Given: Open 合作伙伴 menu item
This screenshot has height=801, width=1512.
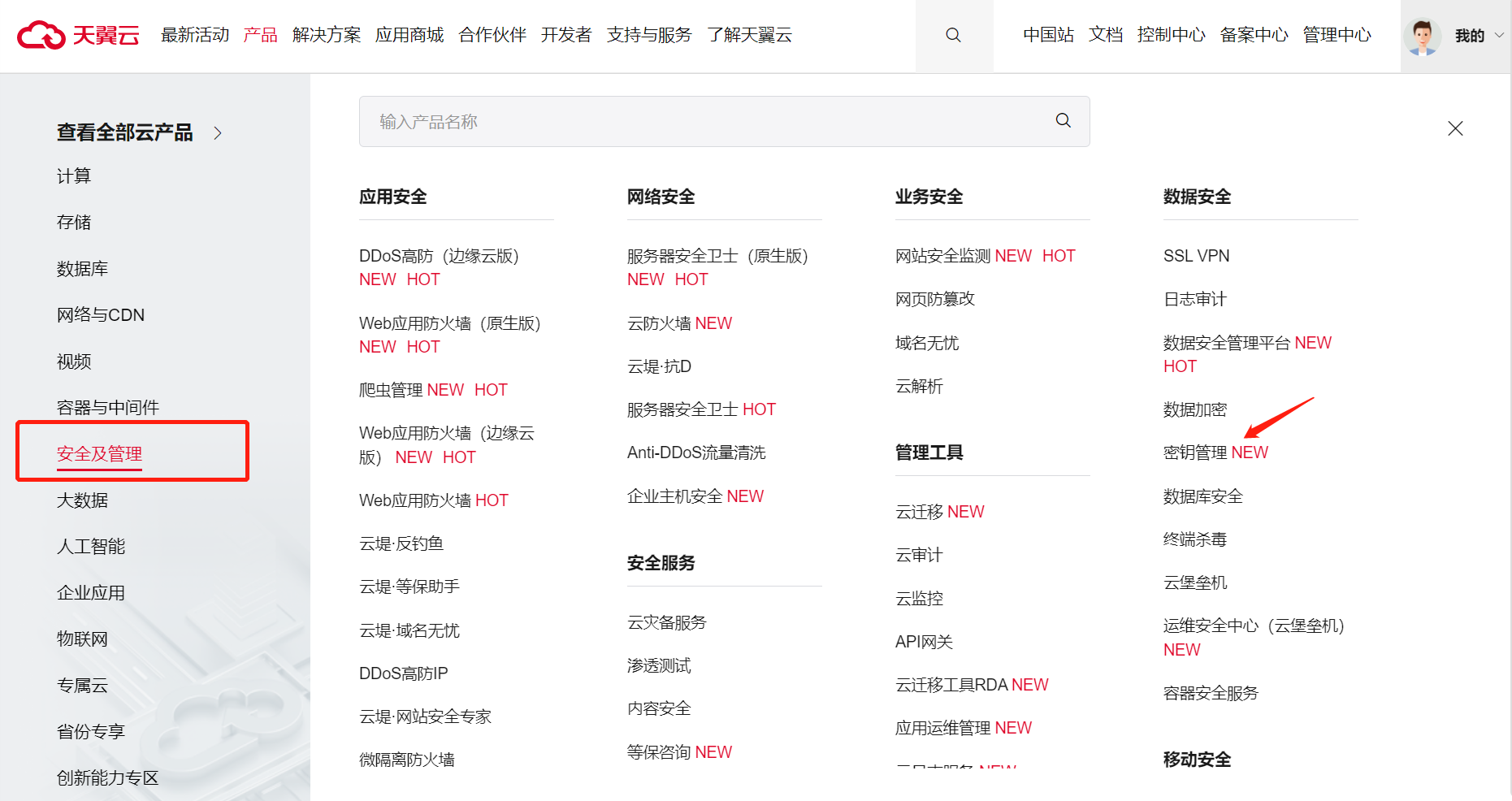Looking at the screenshot, I should 492,35.
